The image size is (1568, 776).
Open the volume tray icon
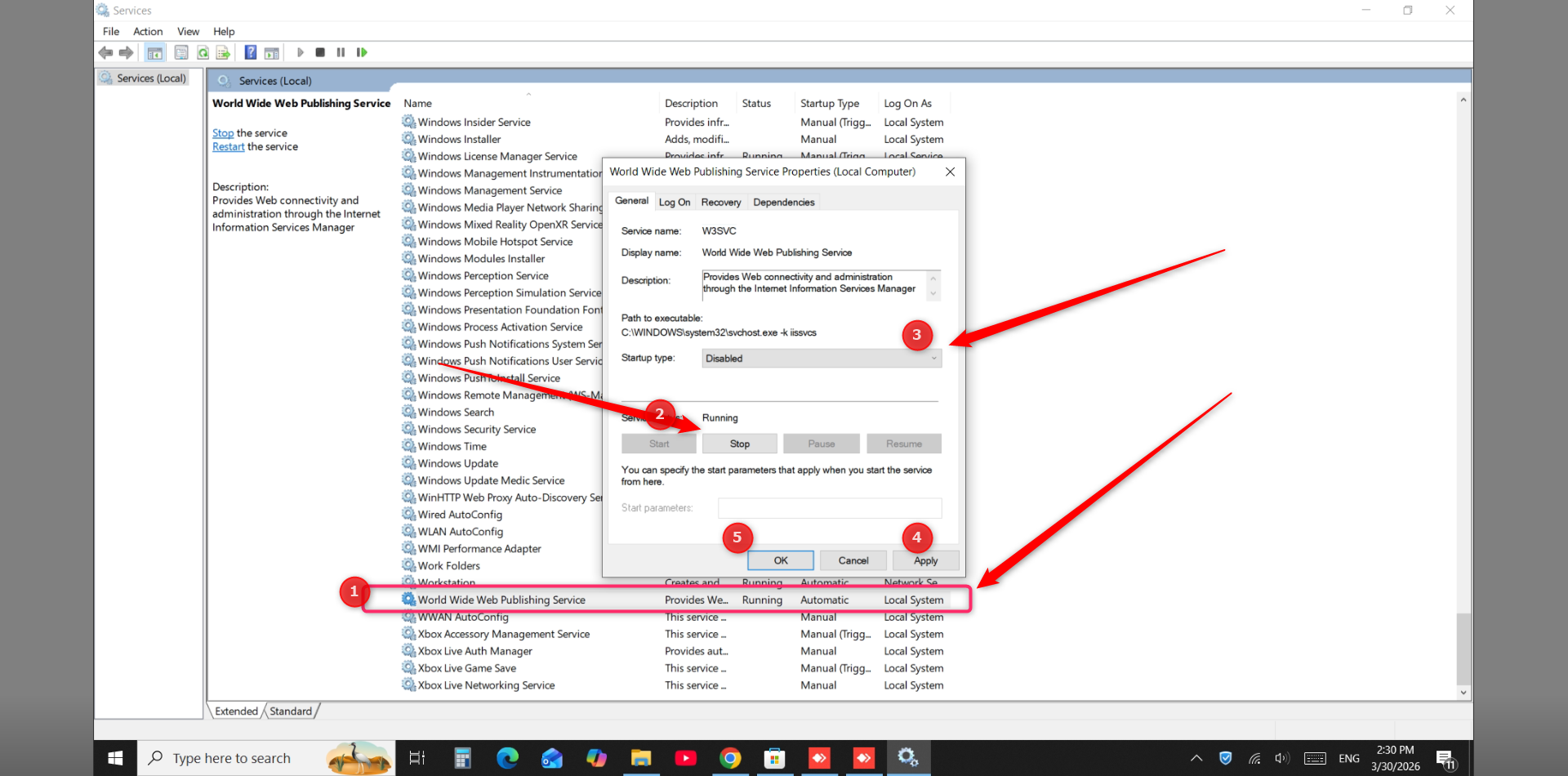pyautogui.click(x=1282, y=758)
